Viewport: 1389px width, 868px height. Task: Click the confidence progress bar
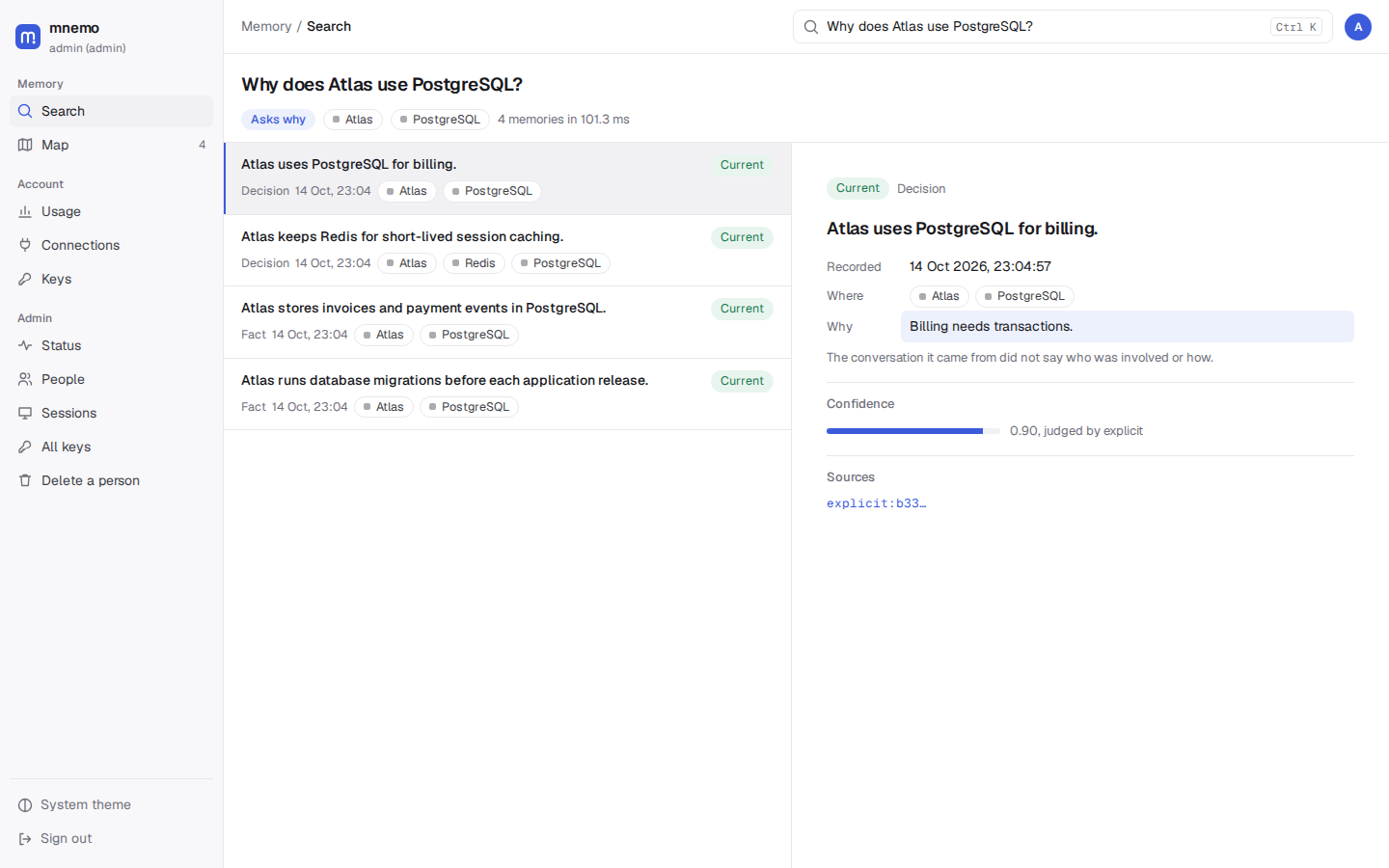(912, 431)
